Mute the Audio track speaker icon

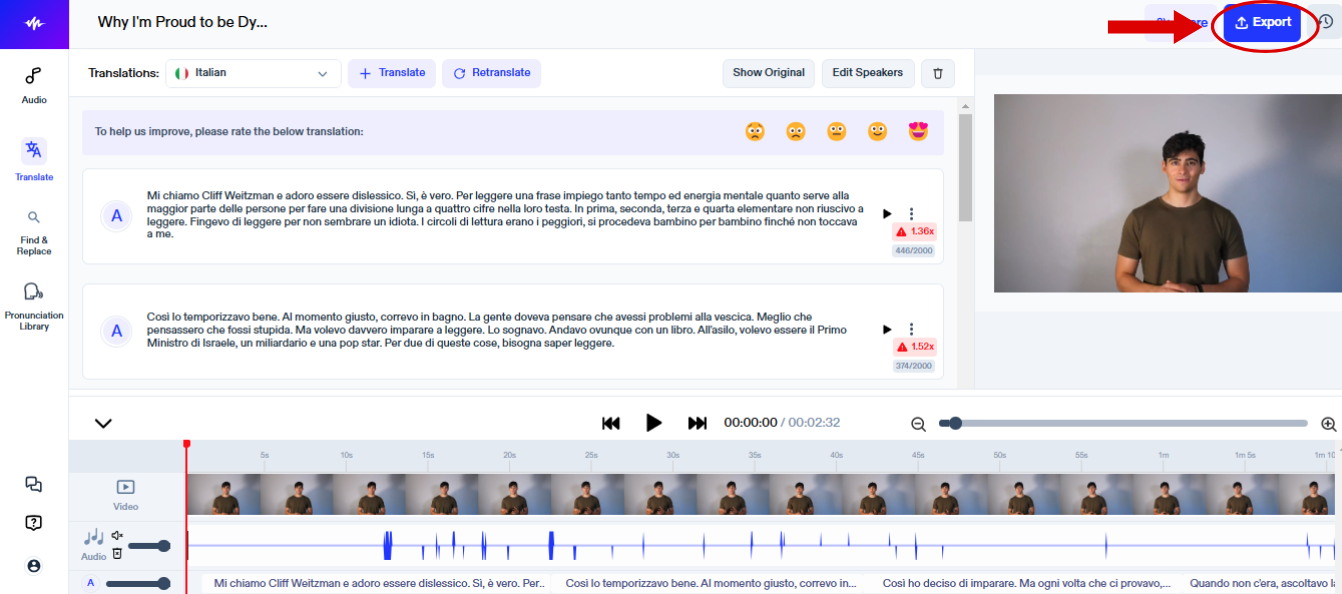[116, 536]
